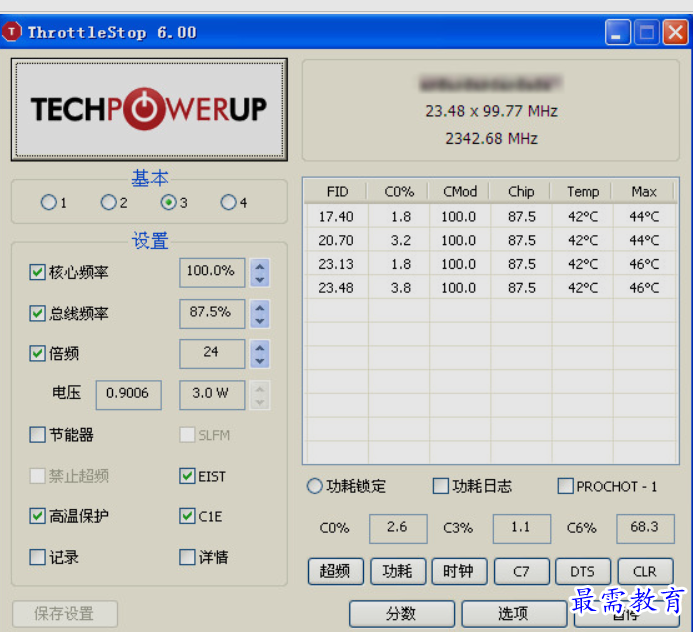This screenshot has width=693, height=632.
Task: Open the 超频 overclock button
Action: [x=335, y=571]
